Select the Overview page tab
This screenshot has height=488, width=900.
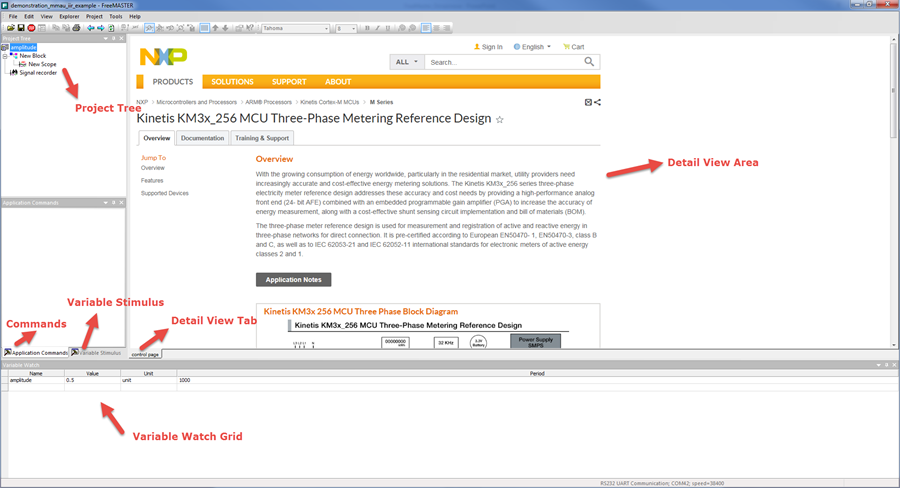point(157,138)
